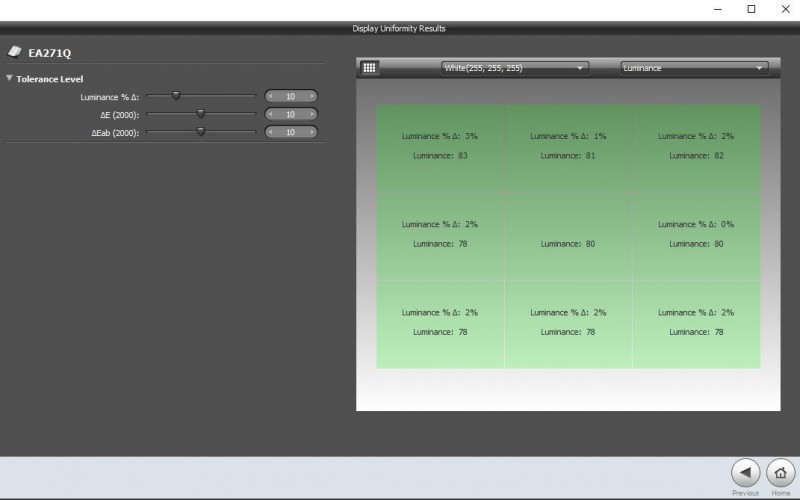
Task: Maximize the window
Action: [751, 9]
